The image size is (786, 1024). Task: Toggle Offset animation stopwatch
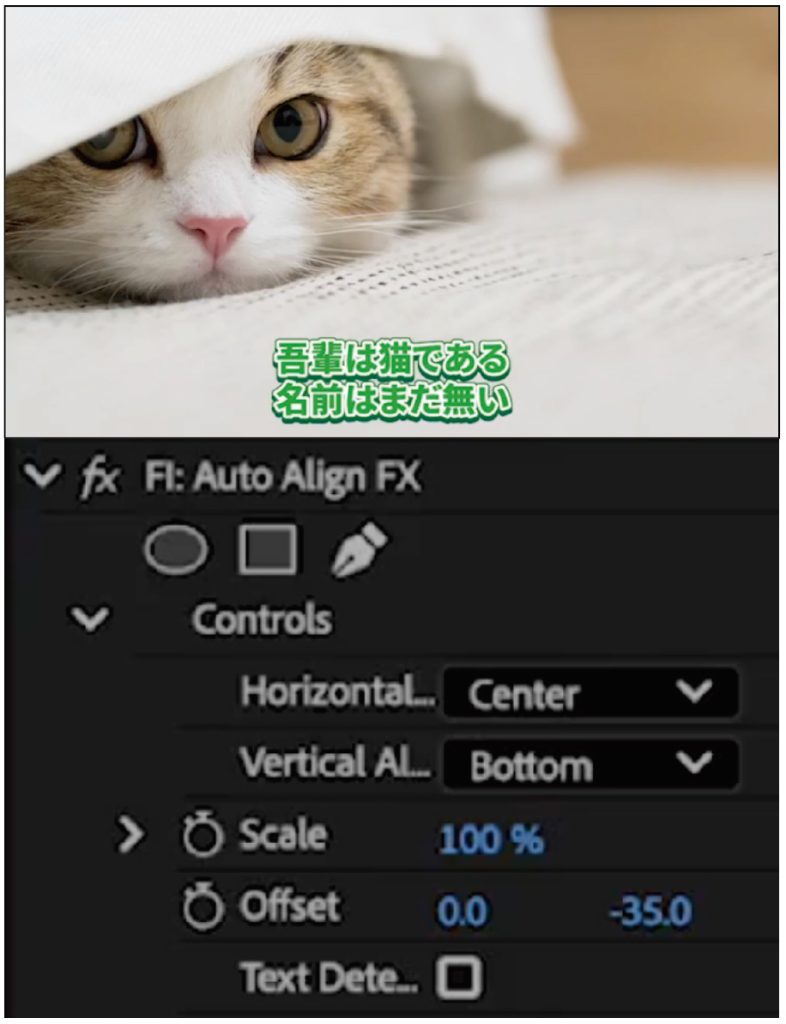[x=202, y=907]
